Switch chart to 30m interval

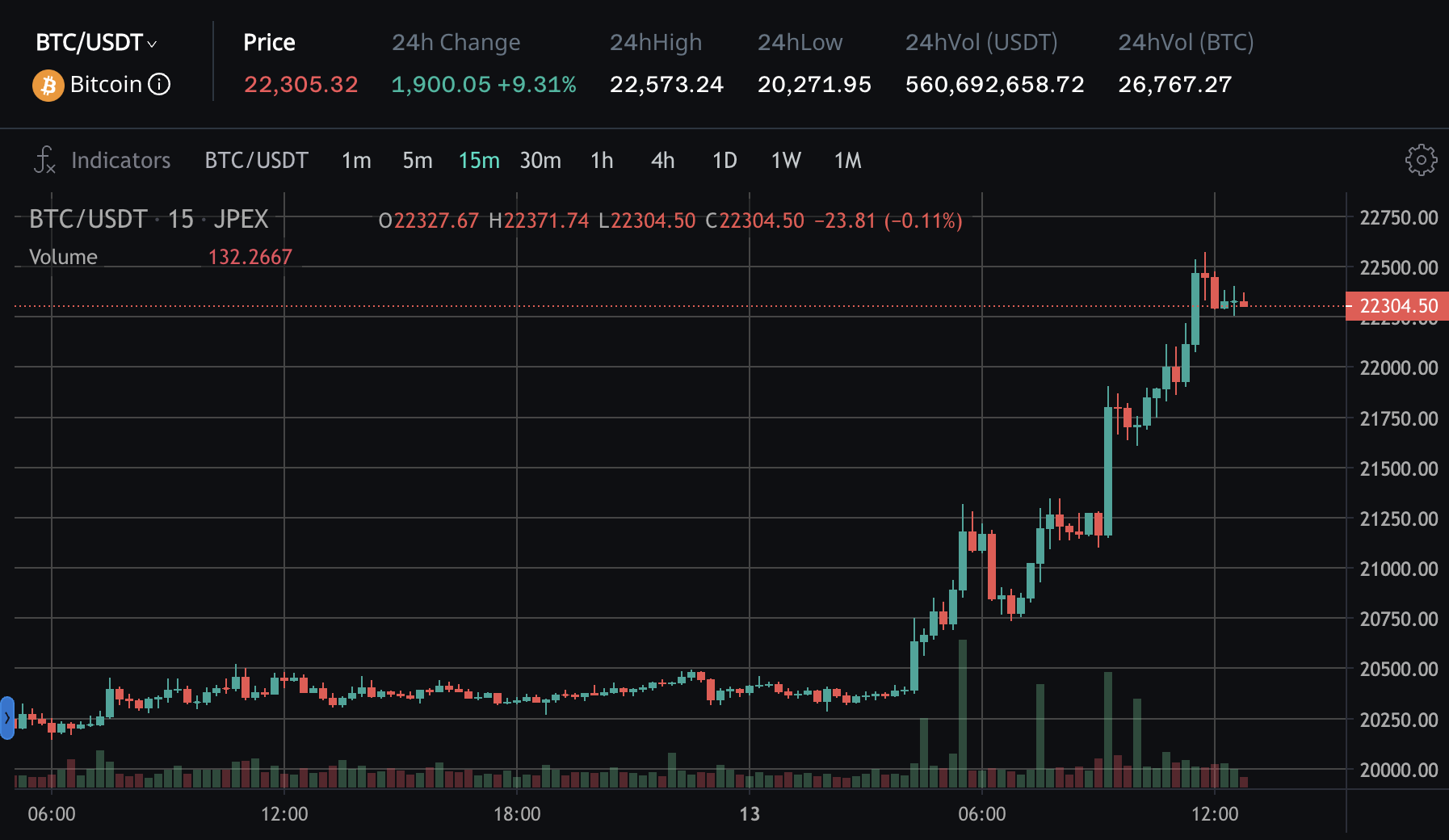(x=540, y=161)
